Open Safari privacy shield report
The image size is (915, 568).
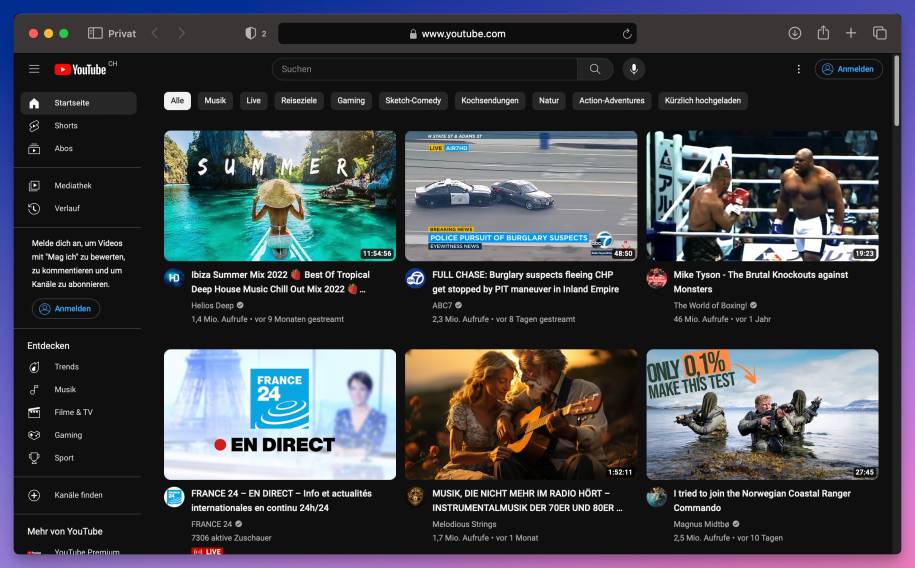[251, 33]
